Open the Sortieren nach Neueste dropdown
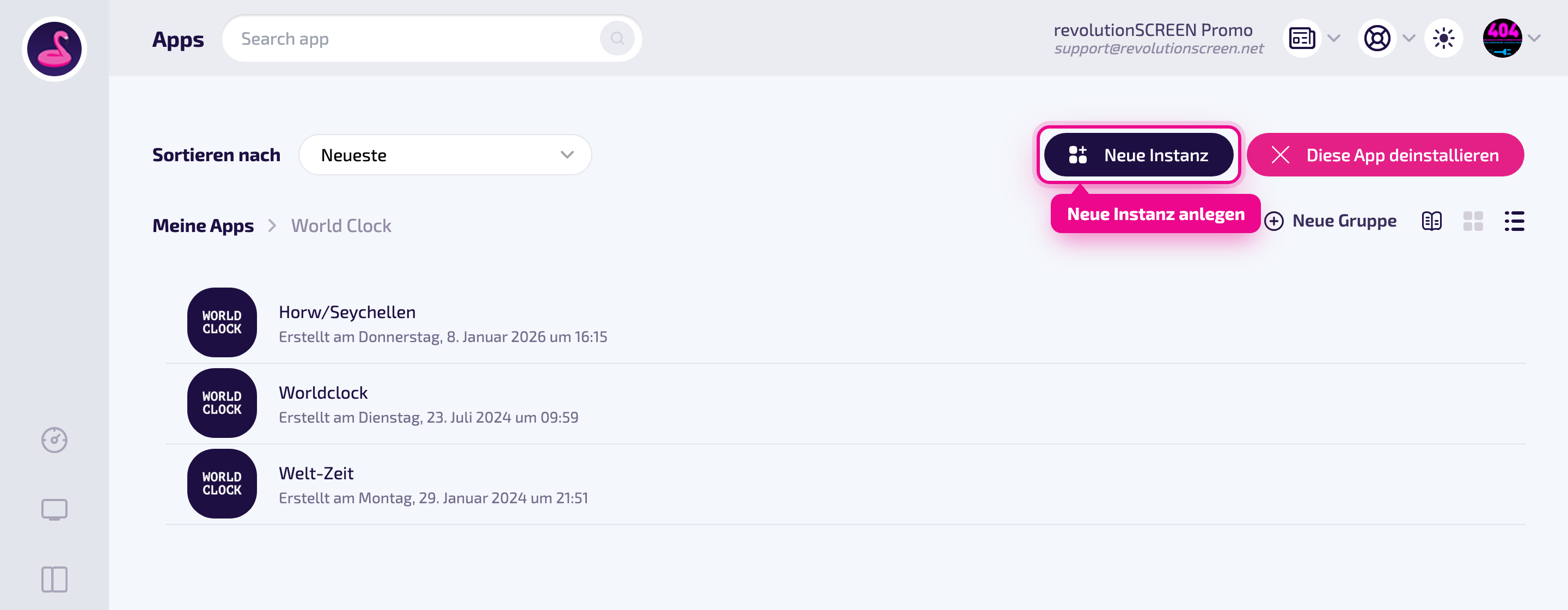Screen dimensions: 1568x610 coord(445,155)
